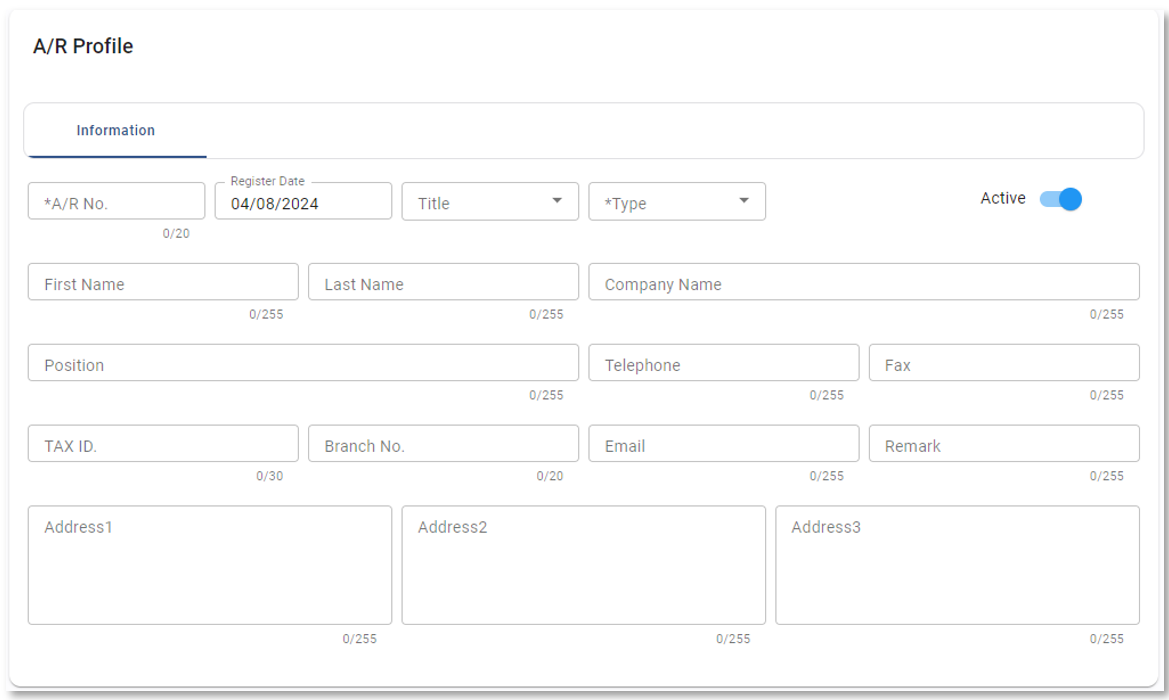This screenshot has width=1169, height=700.
Task: Click the A/R No. input field
Action: point(116,202)
